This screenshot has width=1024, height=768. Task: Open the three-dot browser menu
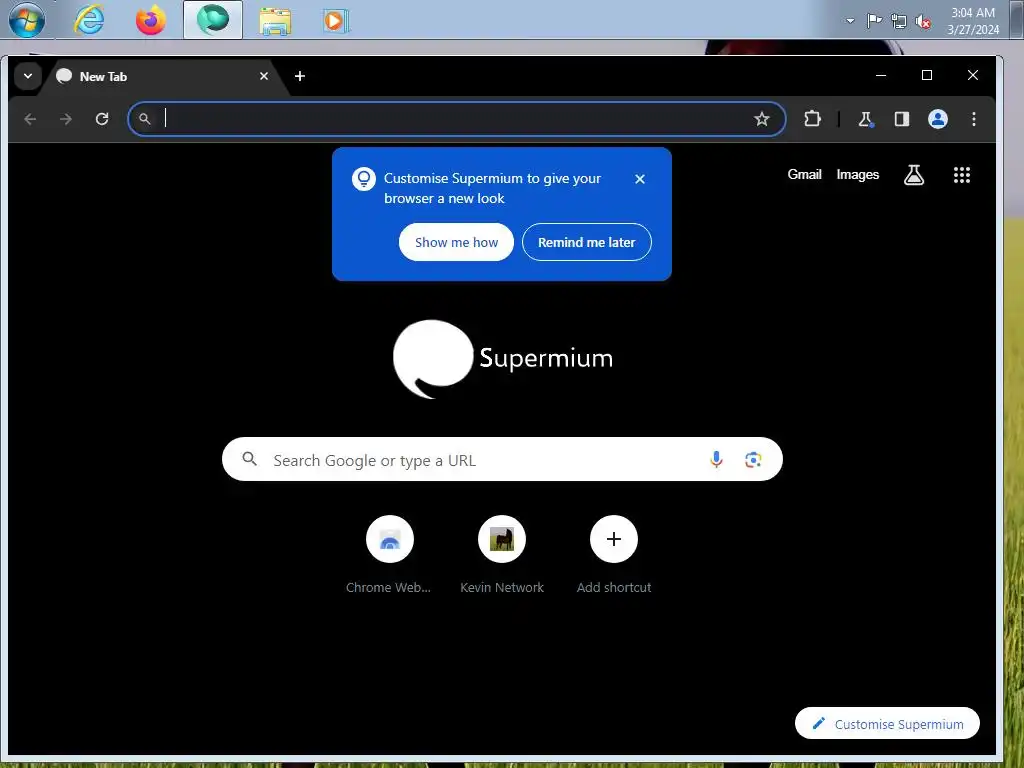click(974, 119)
